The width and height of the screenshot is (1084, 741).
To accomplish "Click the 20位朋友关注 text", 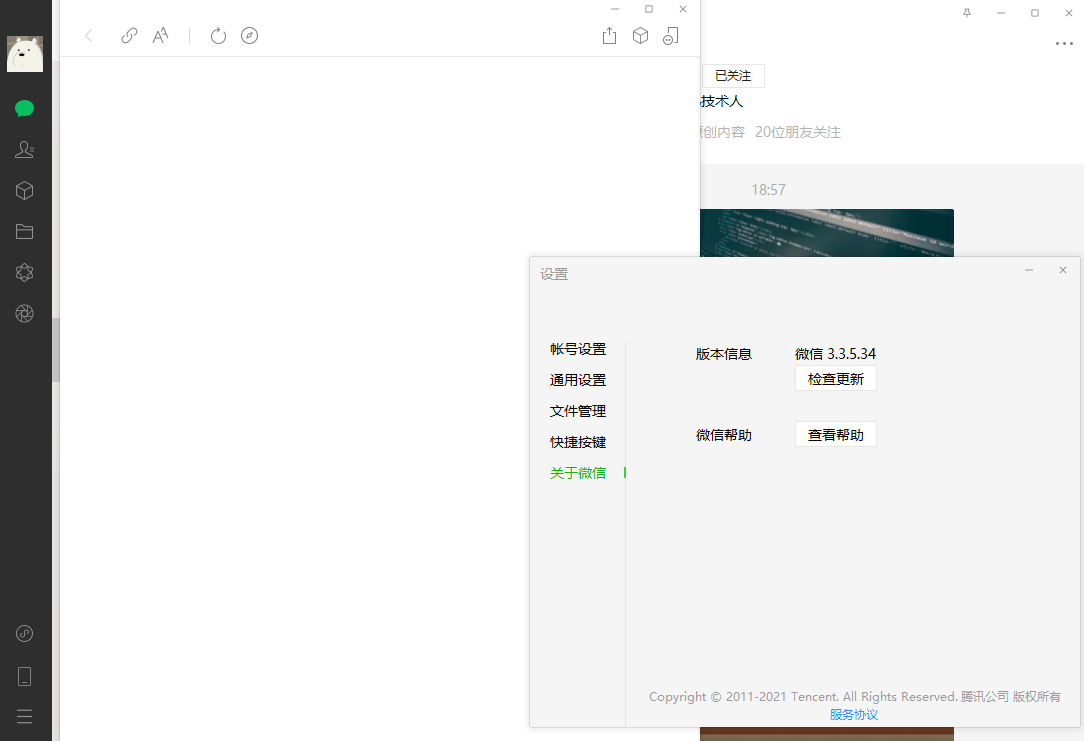I will [798, 132].
